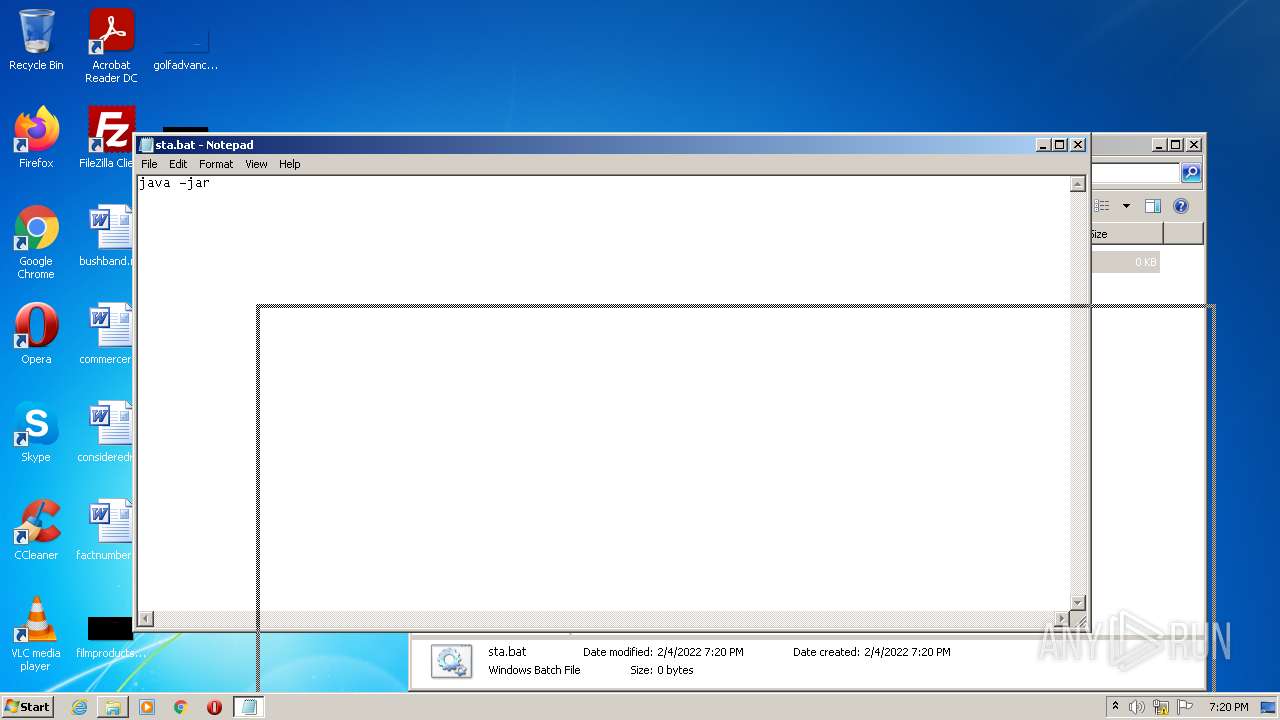1280x720 pixels.
Task: Open the volume speaker tray icon
Action: click(1137, 707)
